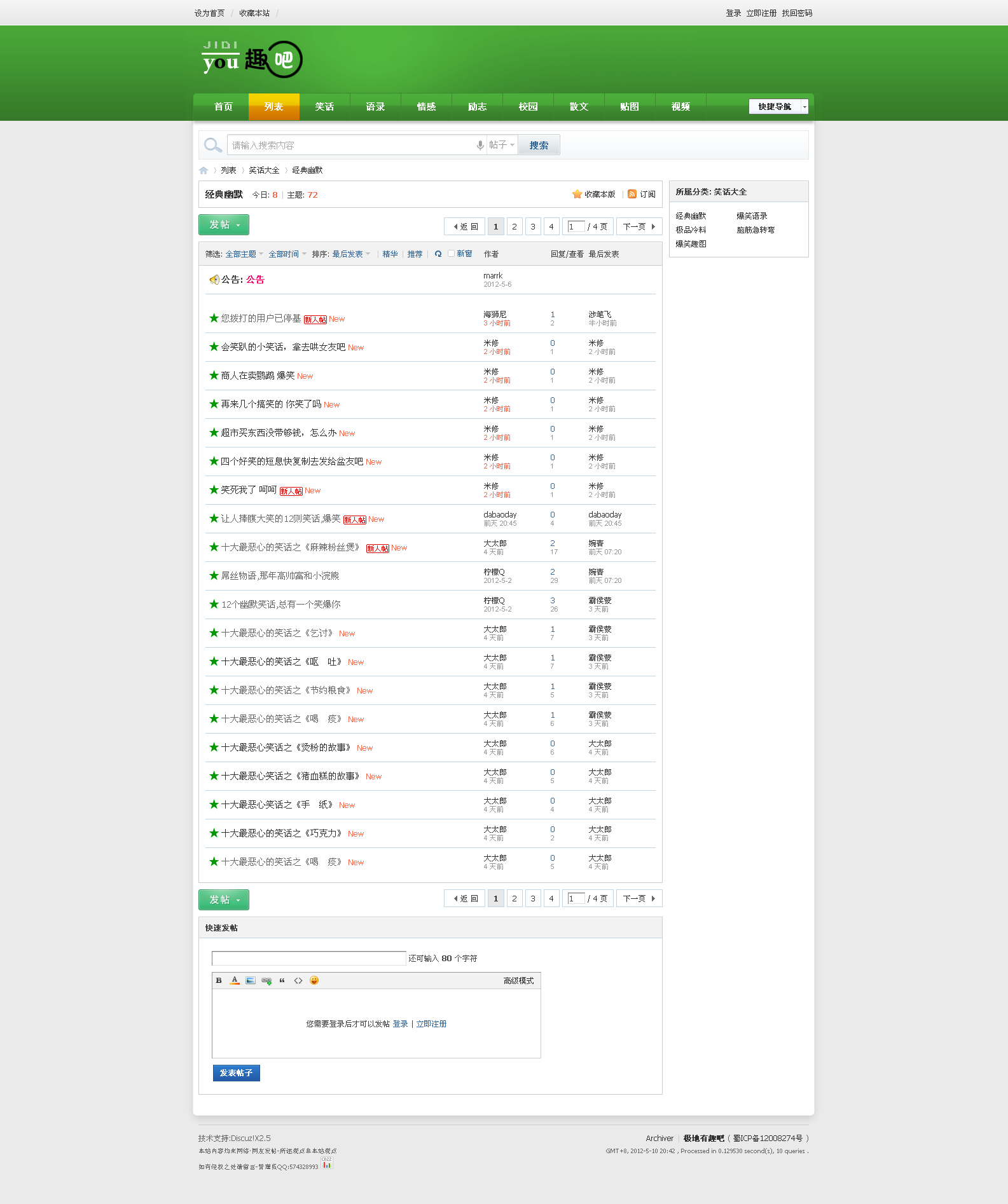Click the home icon in breadcrumb
This screenshot has width=1008, height=1204.
(204, 170)
